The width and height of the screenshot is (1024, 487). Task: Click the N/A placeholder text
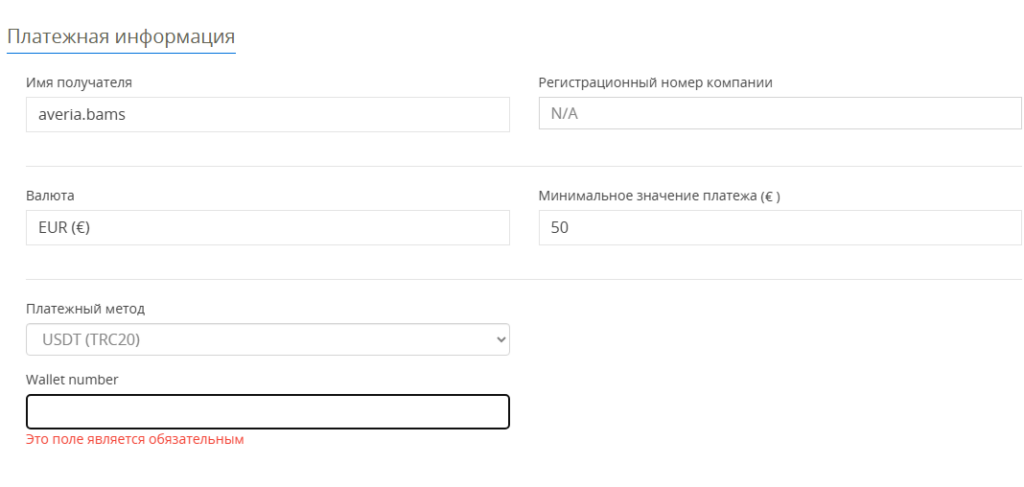tap(565, 114)
